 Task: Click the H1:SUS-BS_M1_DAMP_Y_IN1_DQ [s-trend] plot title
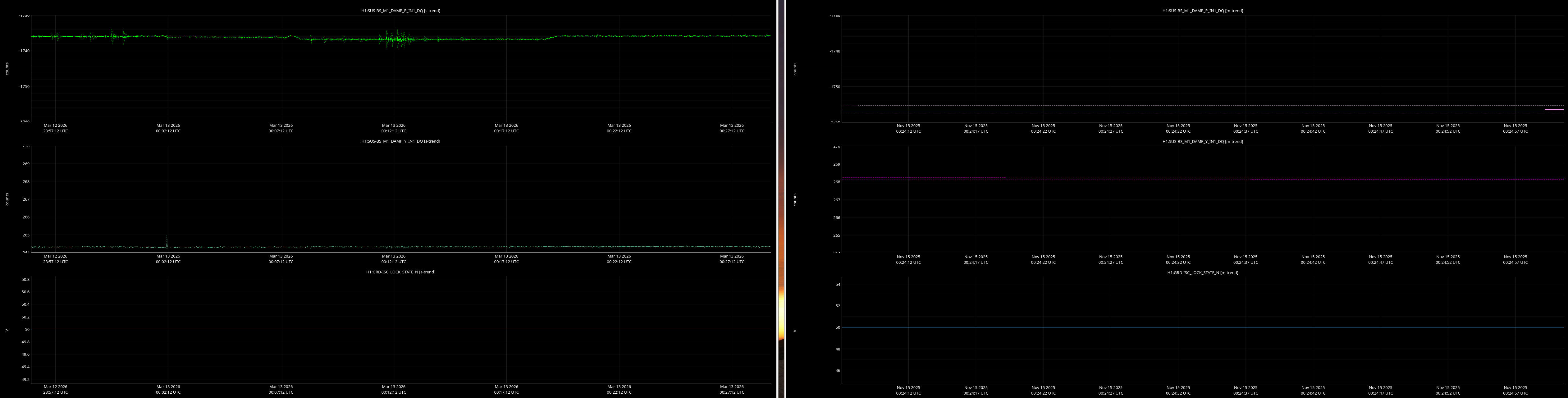click(400, 141)
